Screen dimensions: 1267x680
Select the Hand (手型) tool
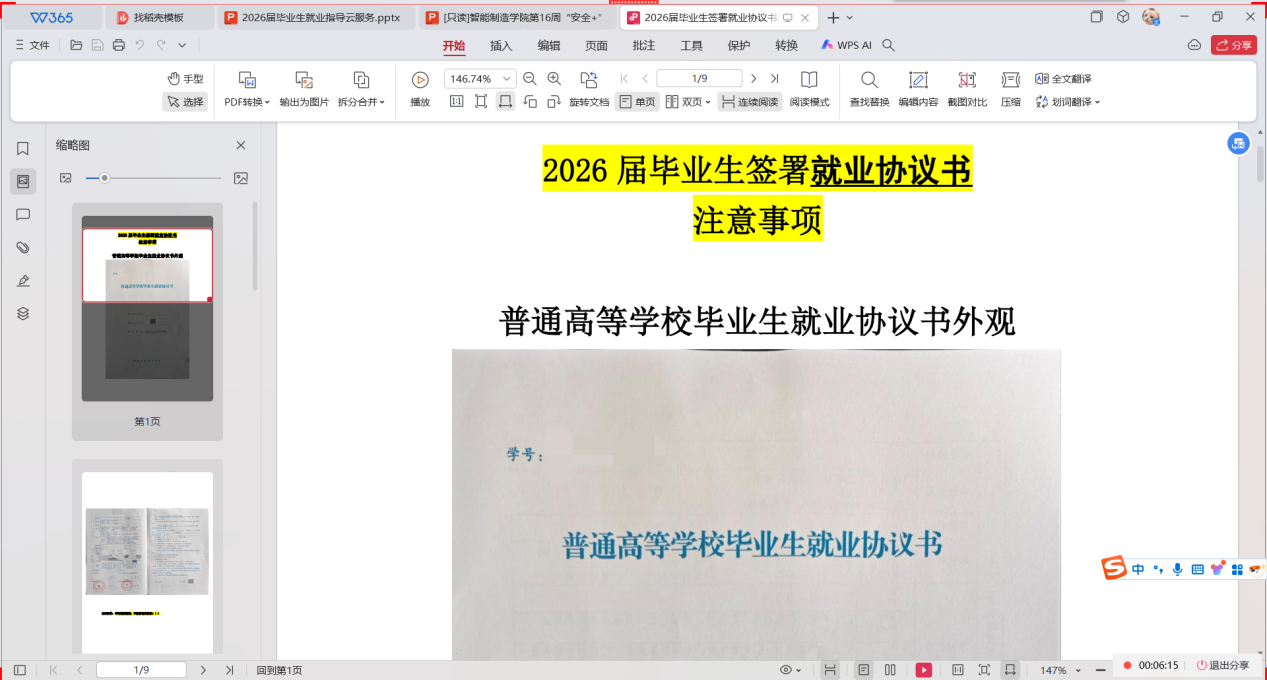pos(185,79)
